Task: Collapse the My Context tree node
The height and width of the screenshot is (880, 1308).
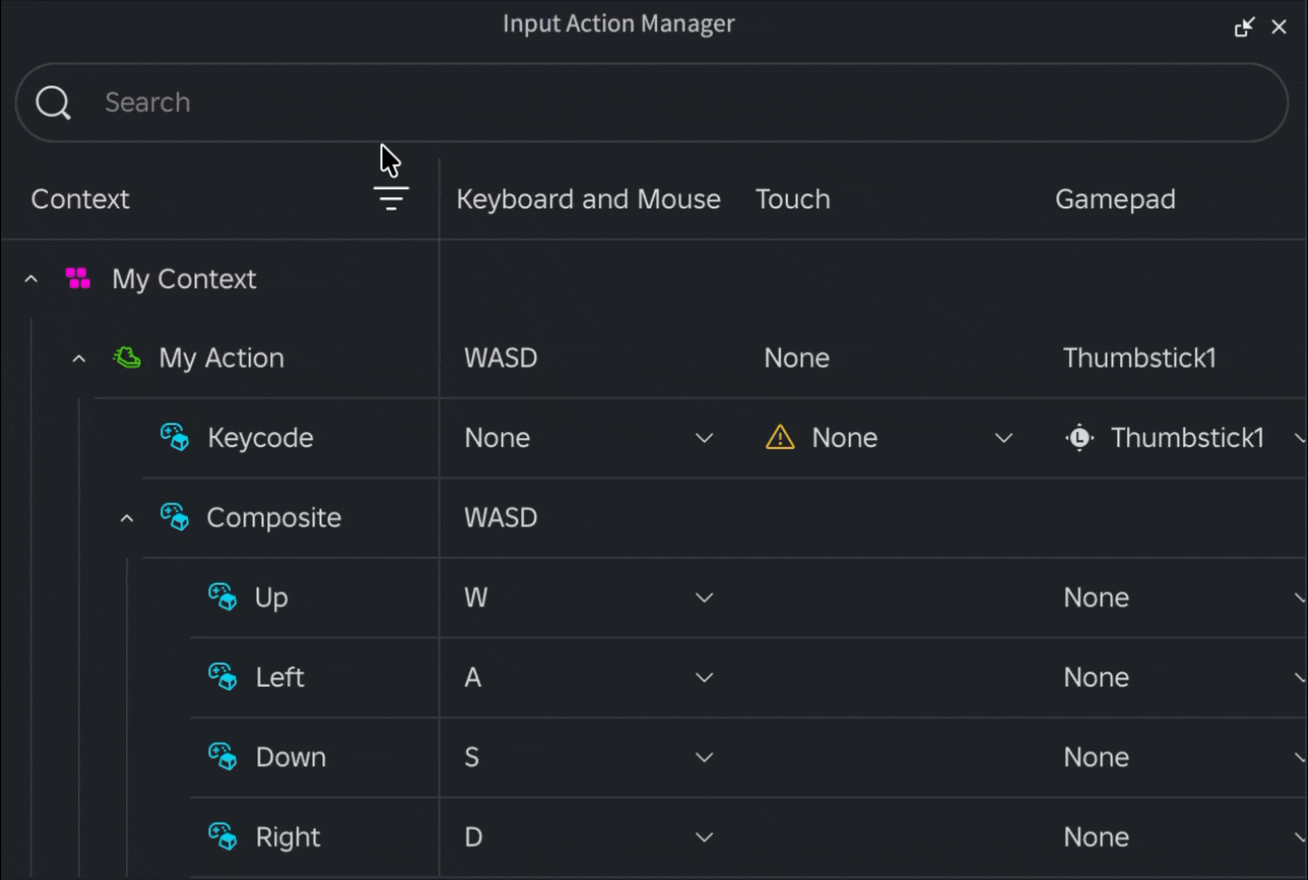Action: pyautogui.click(x=31, y=279)
